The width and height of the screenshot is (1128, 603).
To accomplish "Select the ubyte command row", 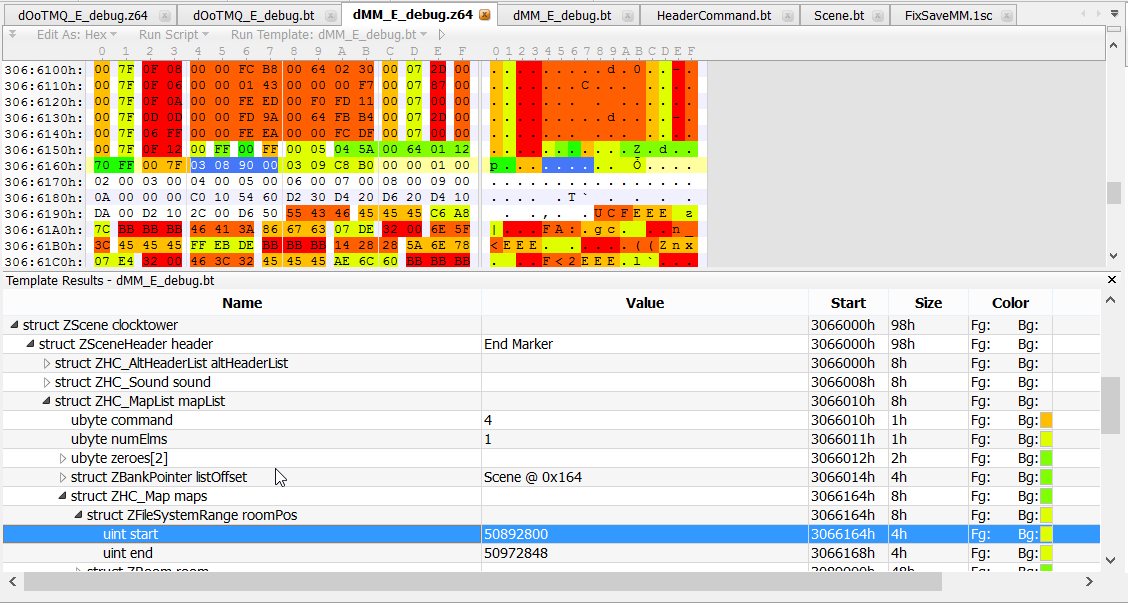I will pos(551,420).
